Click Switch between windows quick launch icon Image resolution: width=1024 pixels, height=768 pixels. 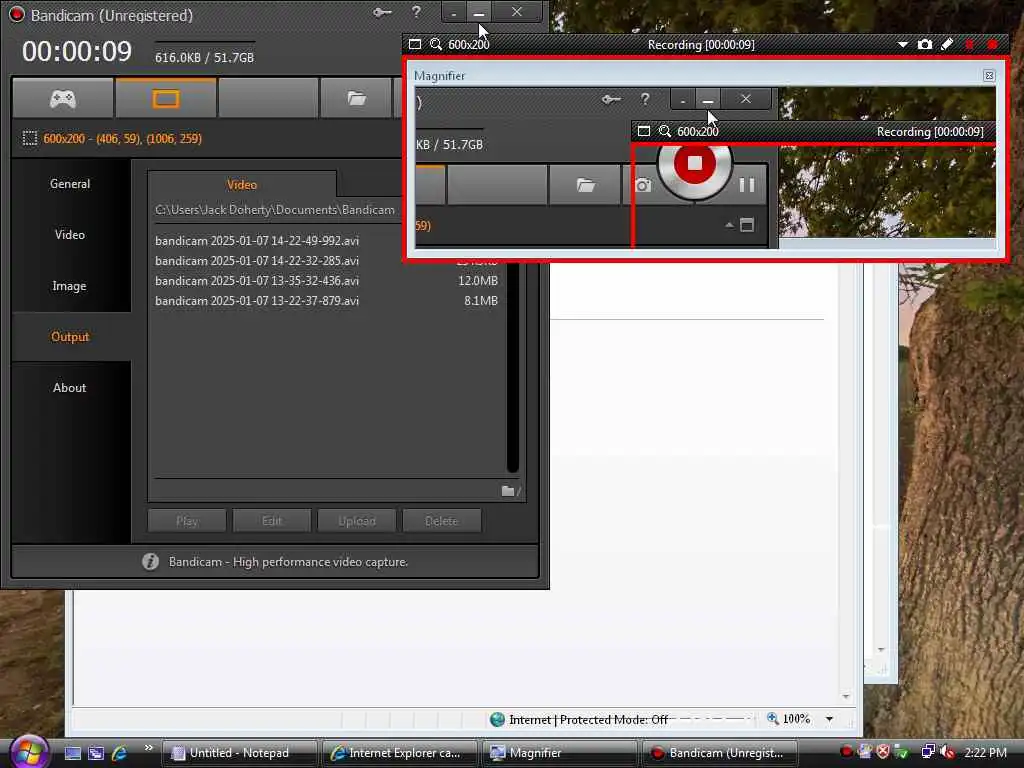96,753
